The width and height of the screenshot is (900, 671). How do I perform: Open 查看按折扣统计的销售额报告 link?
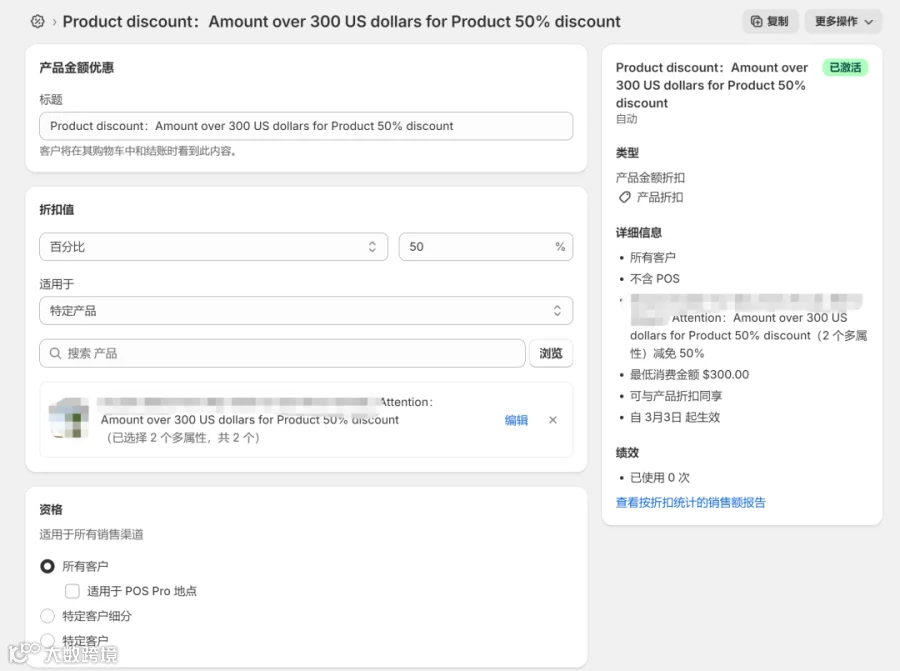[x=691, y=502]
